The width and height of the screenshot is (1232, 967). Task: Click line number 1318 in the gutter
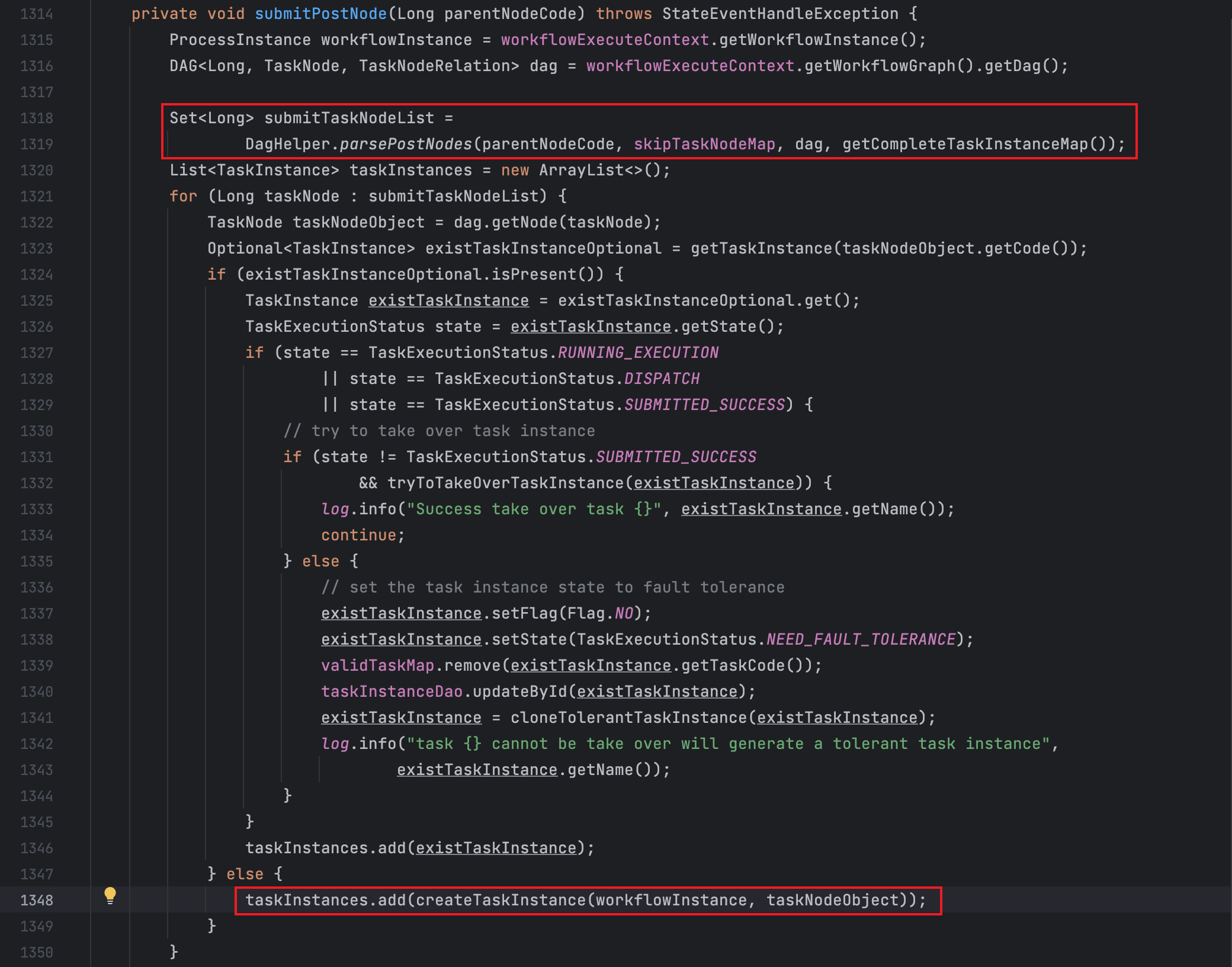click(x=37, y=118)
